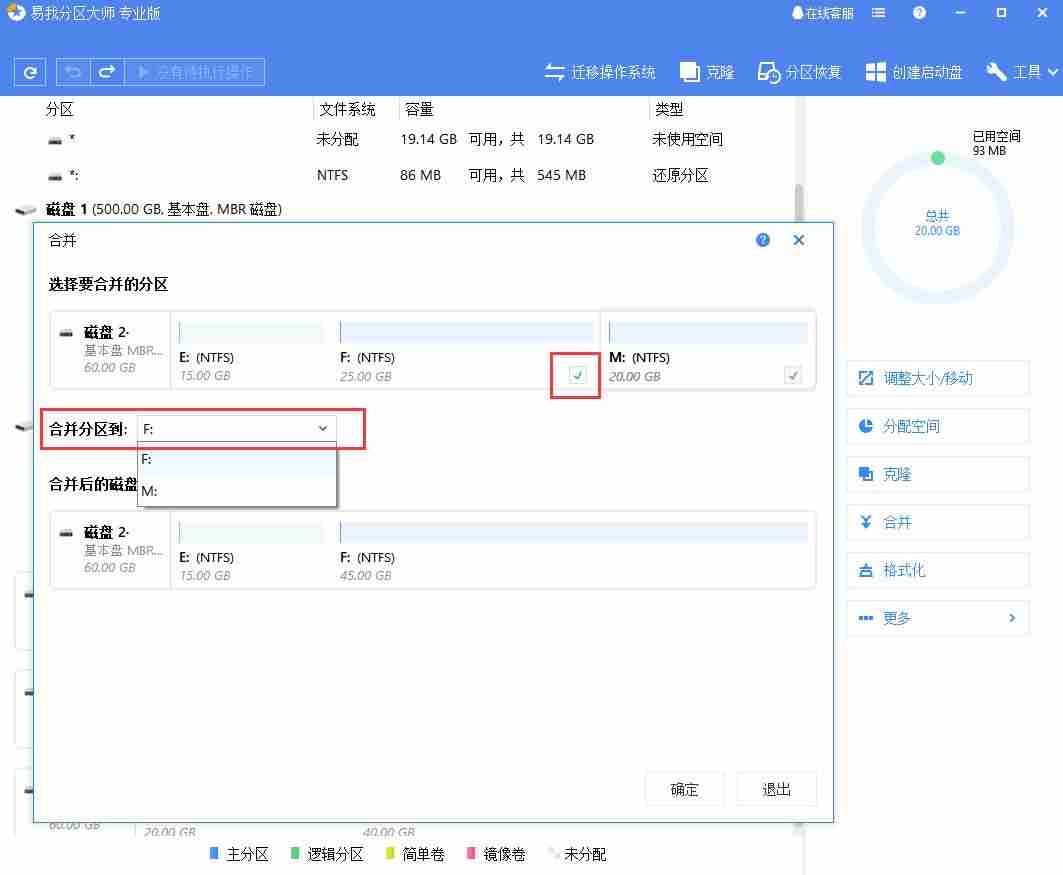Click 磁盘 2 in the merge source row
Screen dimensions: 1063x875
click(111, 350)
